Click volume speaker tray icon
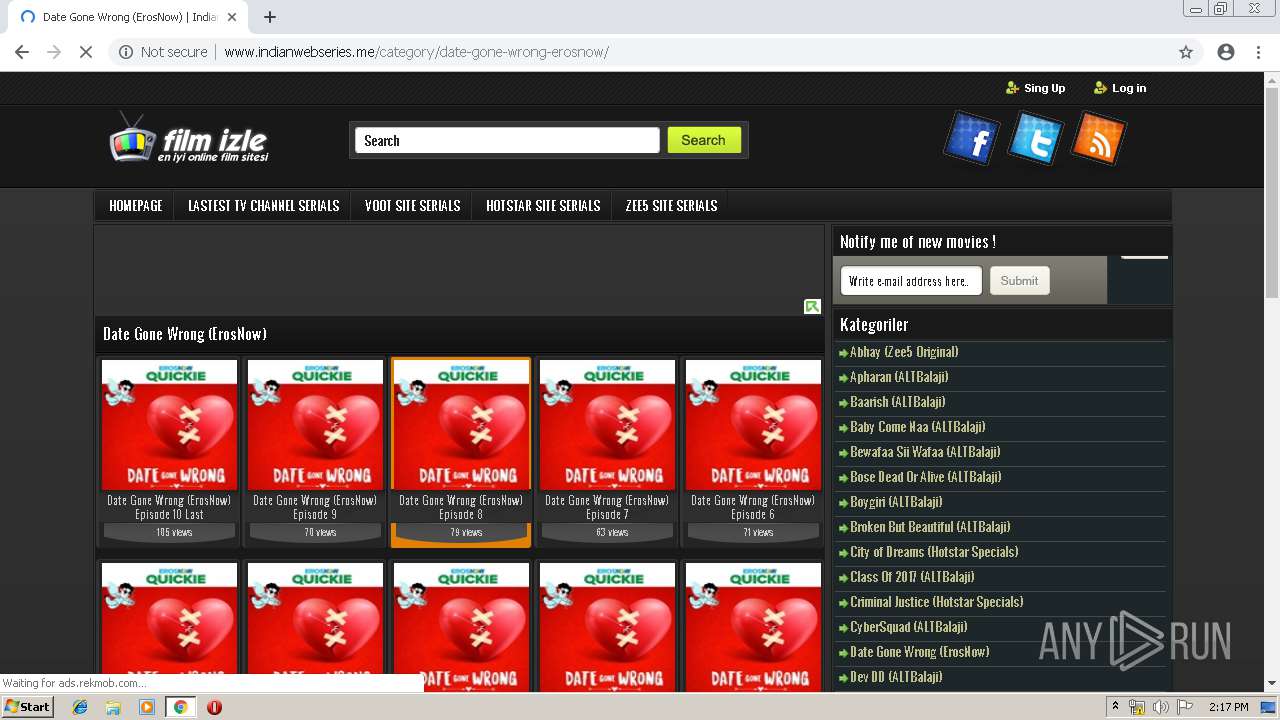 [1160, 707]
